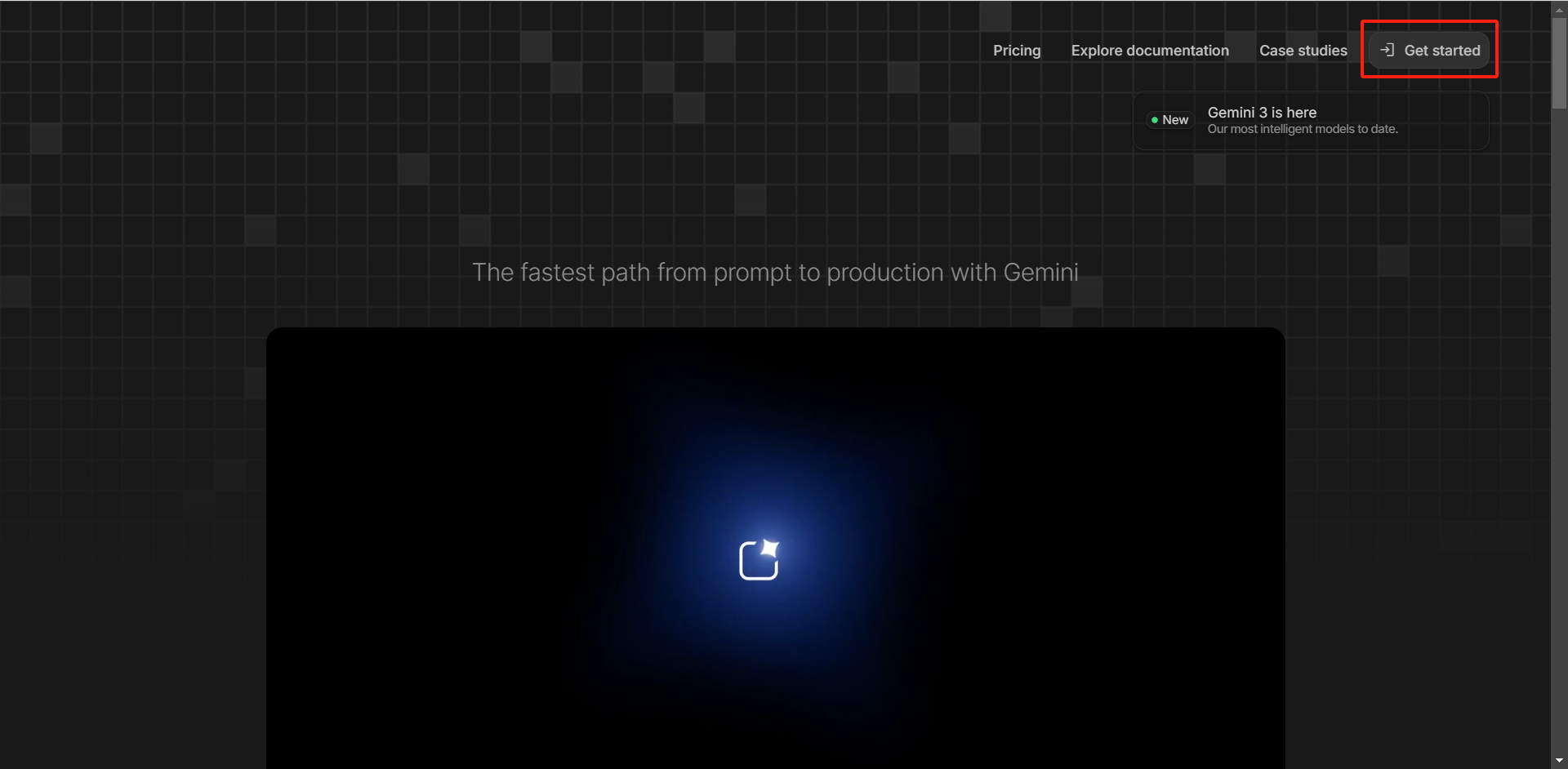The width and height of the screenshot is (1568, 769).
Task: Open Explore documentation in the navigation
Action: click(x=1150, y=51)
